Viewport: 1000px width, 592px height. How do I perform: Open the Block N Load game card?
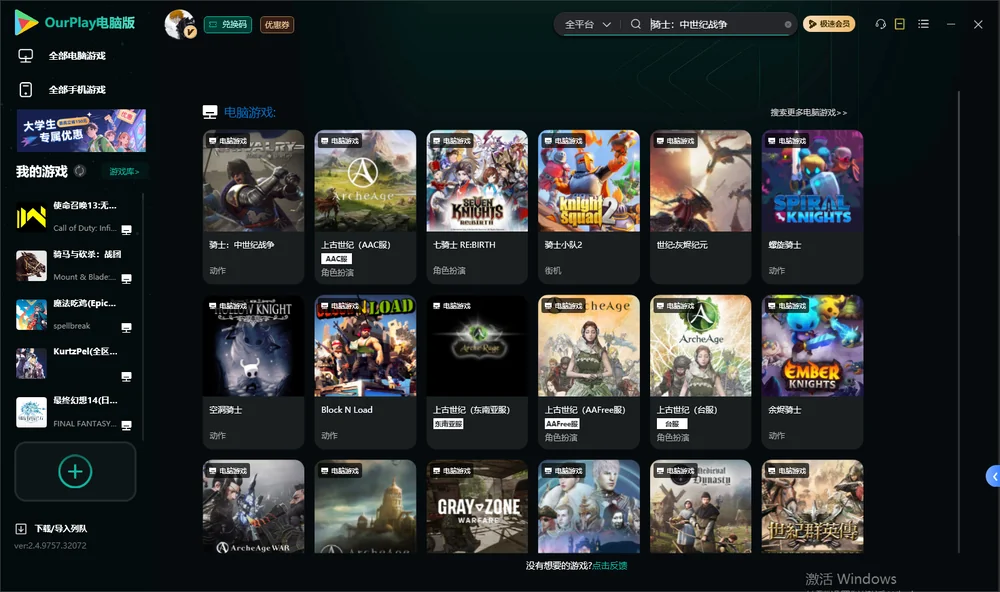365,372
